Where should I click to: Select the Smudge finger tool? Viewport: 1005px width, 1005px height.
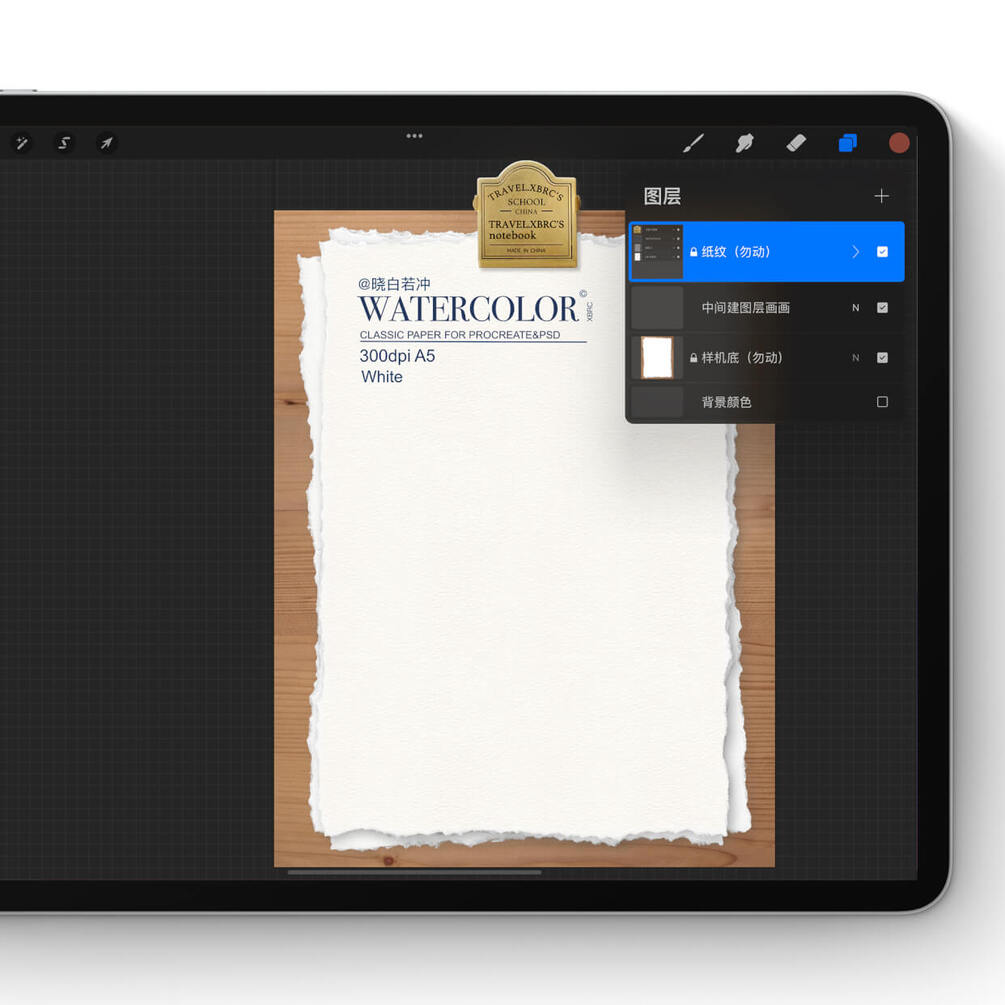744,143
